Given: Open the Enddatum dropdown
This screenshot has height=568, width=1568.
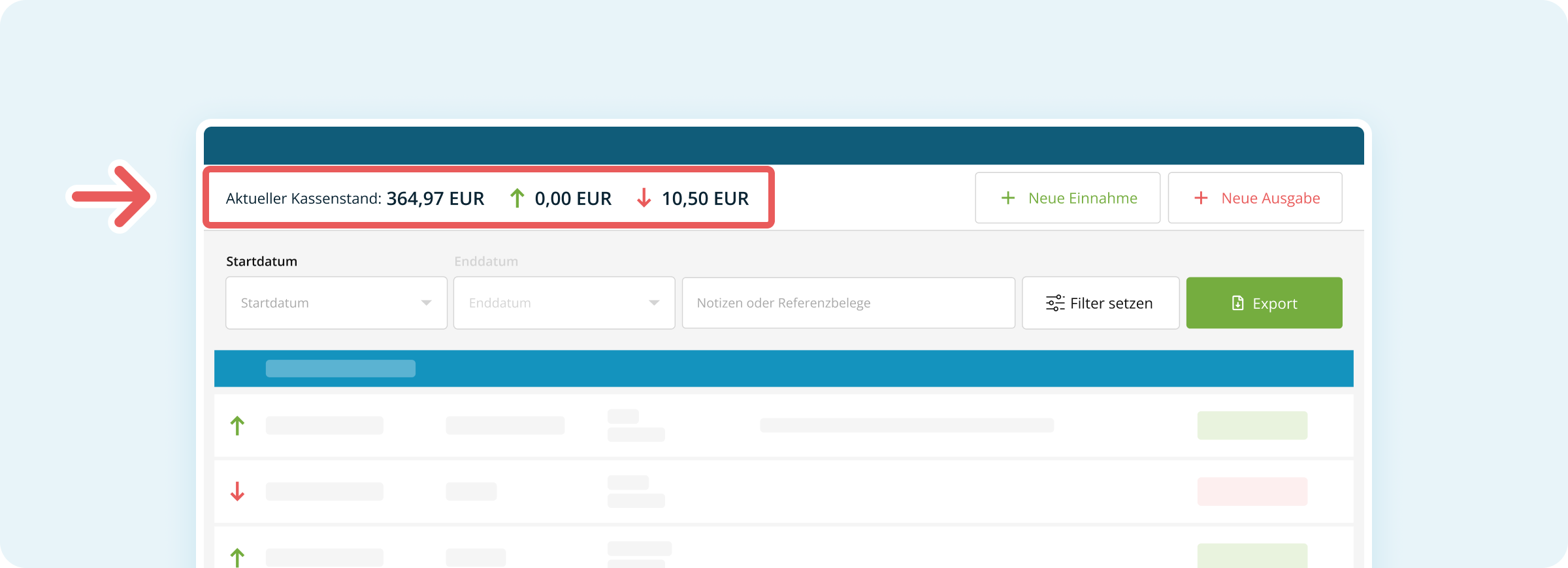Looking at the screenshot, I should [x=564, y=303].
